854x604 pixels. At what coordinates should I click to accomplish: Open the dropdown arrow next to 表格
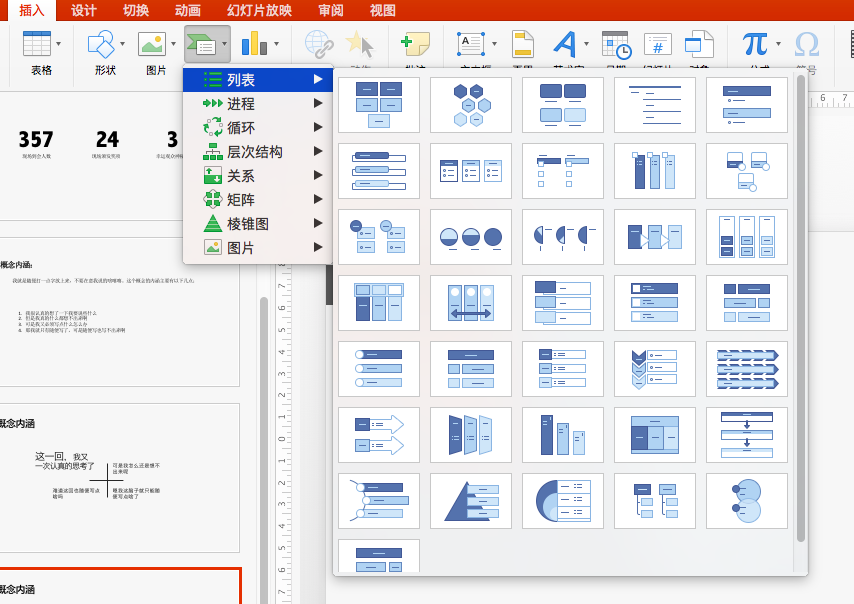point(58,44)
